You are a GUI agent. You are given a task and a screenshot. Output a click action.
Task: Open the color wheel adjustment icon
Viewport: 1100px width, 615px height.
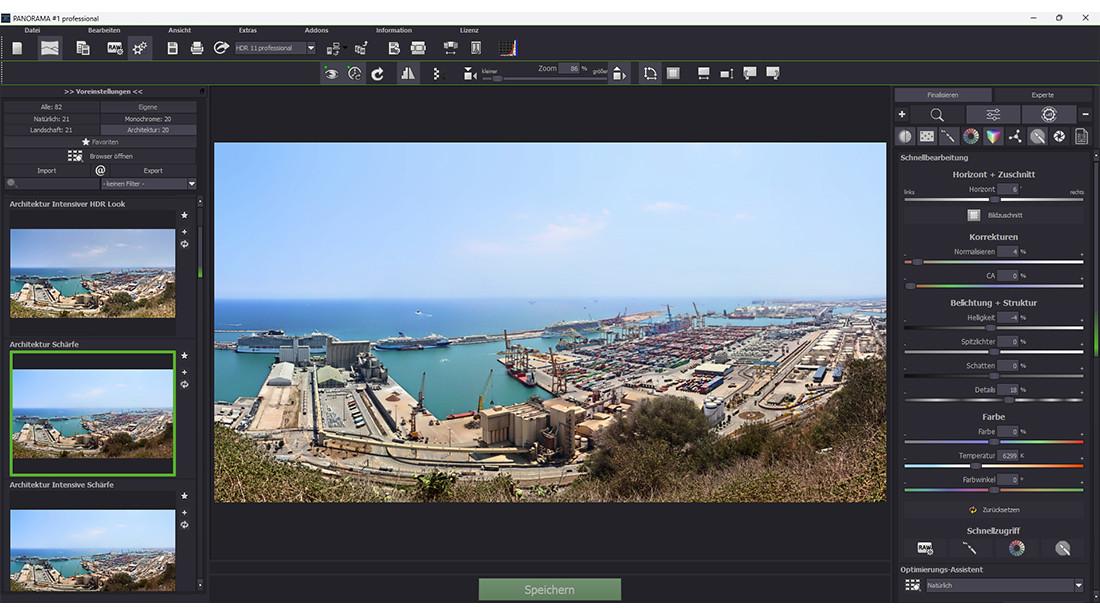(971, 136)
